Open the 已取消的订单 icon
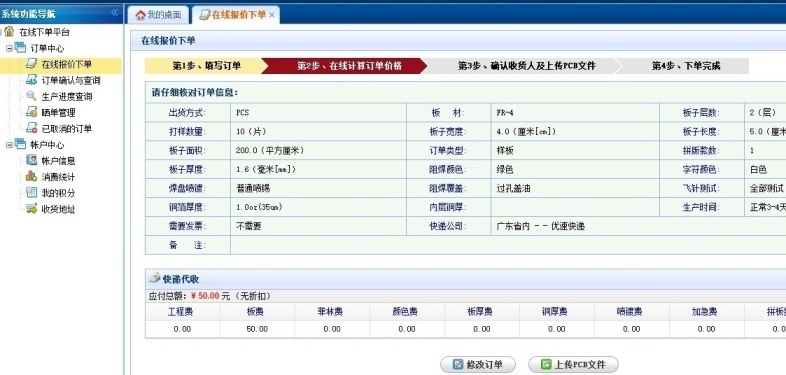The image size is (786, 375). [32, 128]
